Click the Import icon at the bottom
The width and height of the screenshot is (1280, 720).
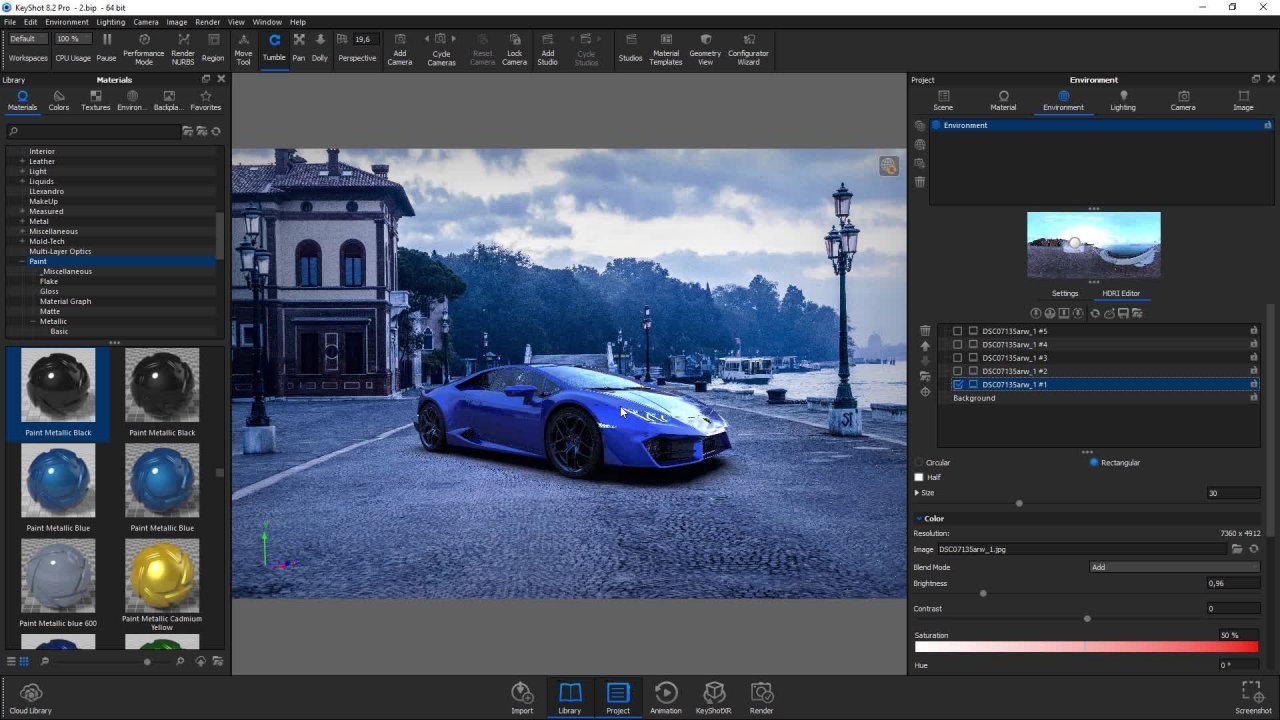click(522, 695)
